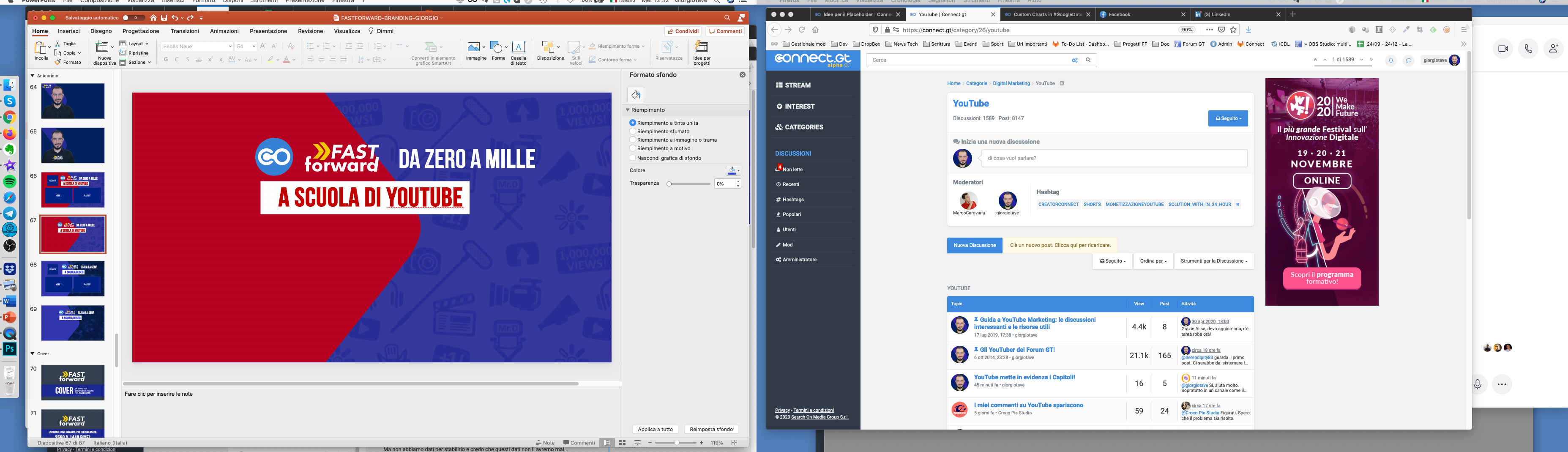This screenshot has width=1568, height=452.
Task: Toggle Salvataggio automatico switch
Action: point(134,18)
